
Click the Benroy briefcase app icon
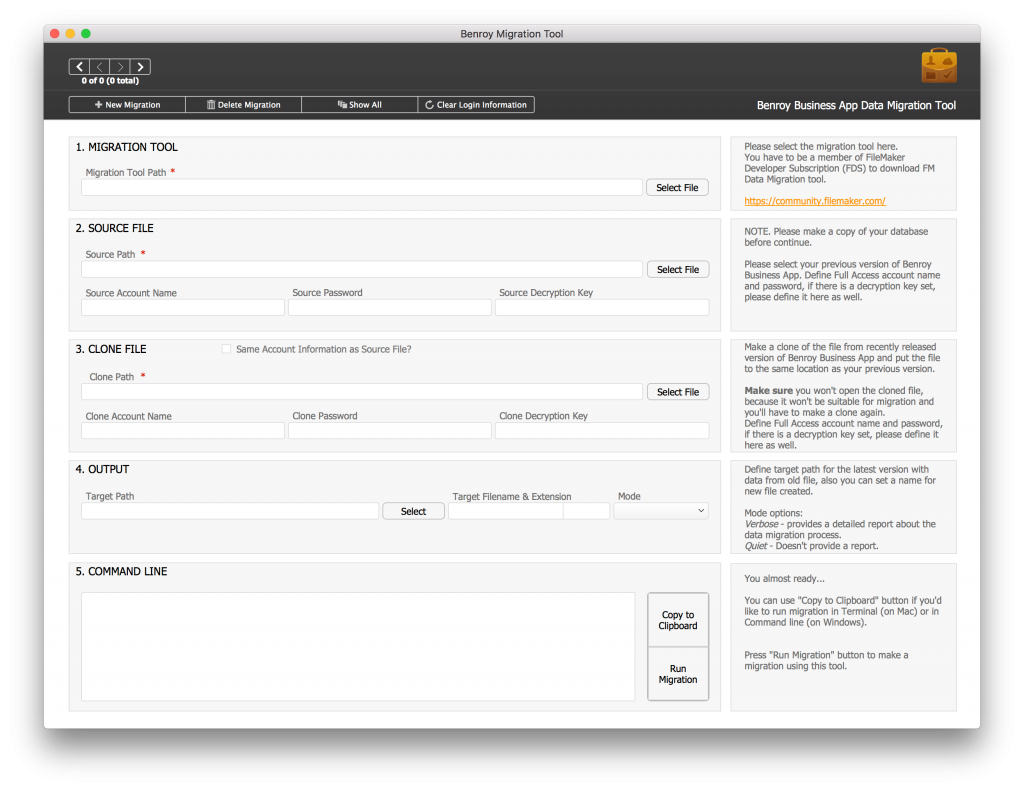coord(938,67)
